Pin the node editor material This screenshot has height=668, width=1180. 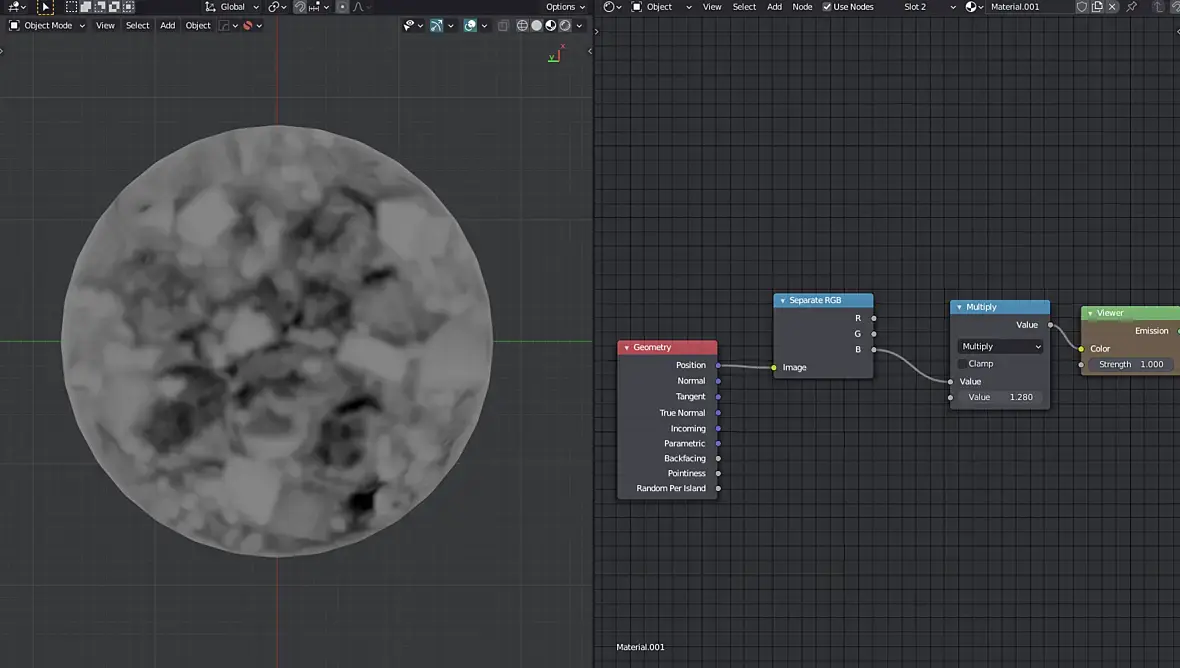coord(1131,7)
